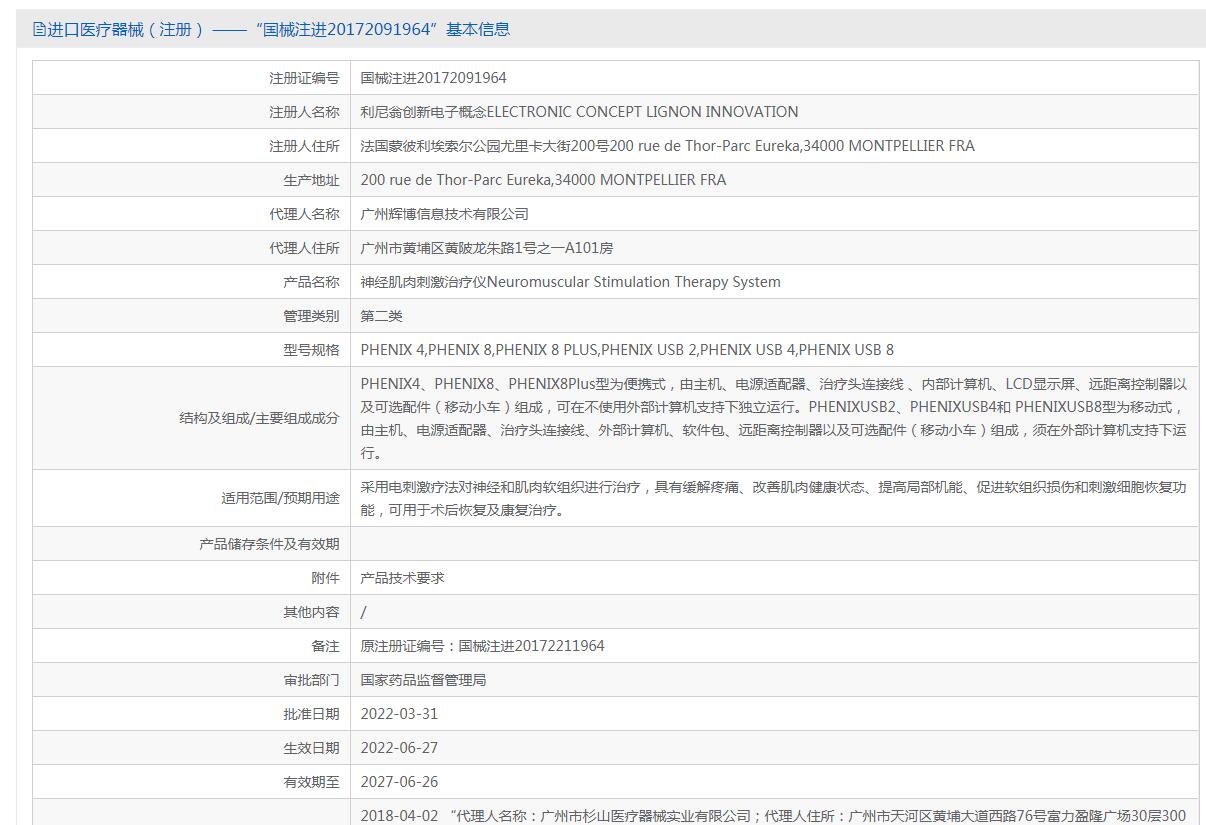This screenshot has width=1206, height=825.
Task: Click the 备注 label
Action: click(325, 646)
